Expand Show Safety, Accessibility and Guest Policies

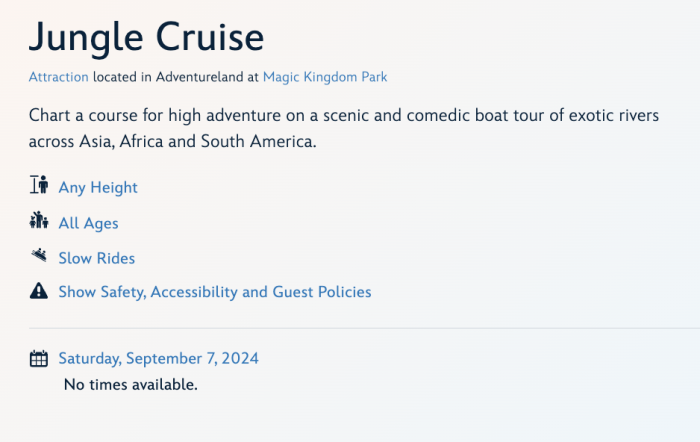(x=214, y=292)
